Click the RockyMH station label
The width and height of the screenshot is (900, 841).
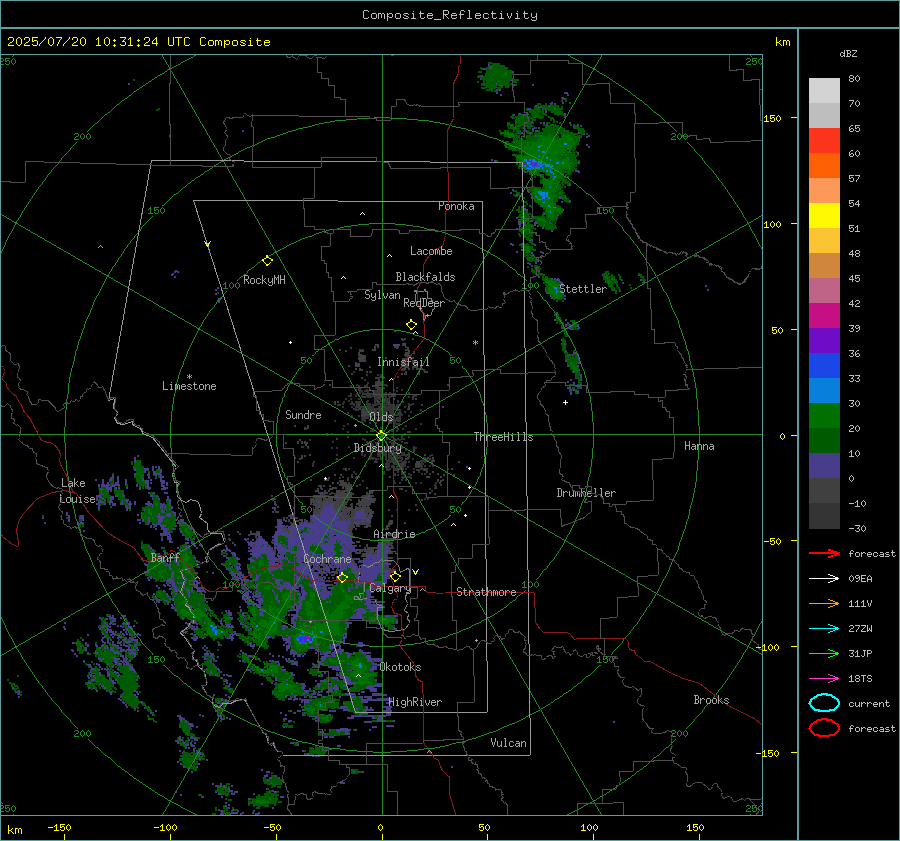coord(264,280)
